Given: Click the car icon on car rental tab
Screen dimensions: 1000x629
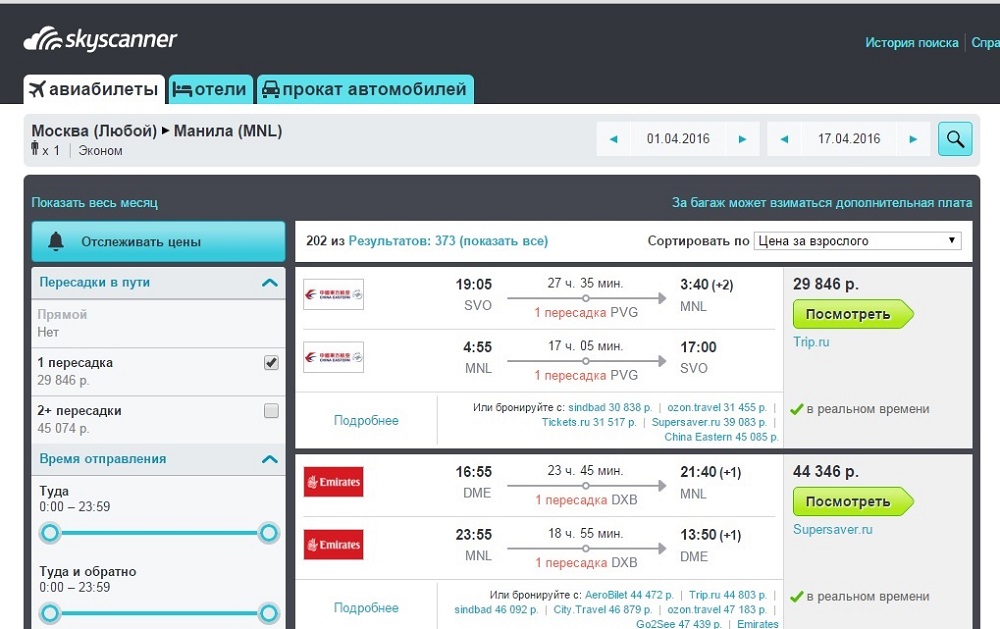Looking at the screenshot, I should [x=271, y=89].
